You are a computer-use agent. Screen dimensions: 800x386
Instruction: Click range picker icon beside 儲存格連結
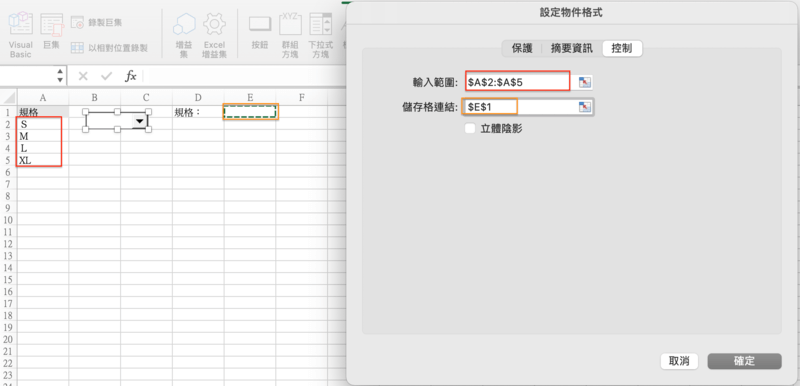584,107
